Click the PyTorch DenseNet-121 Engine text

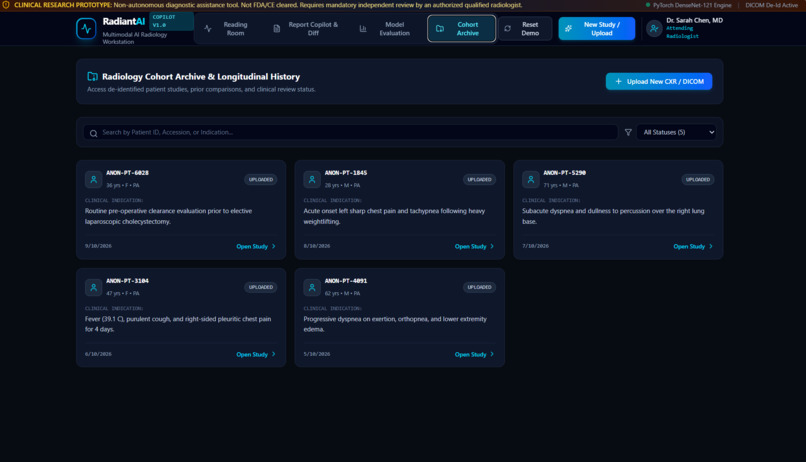click(x=692, y=5)
